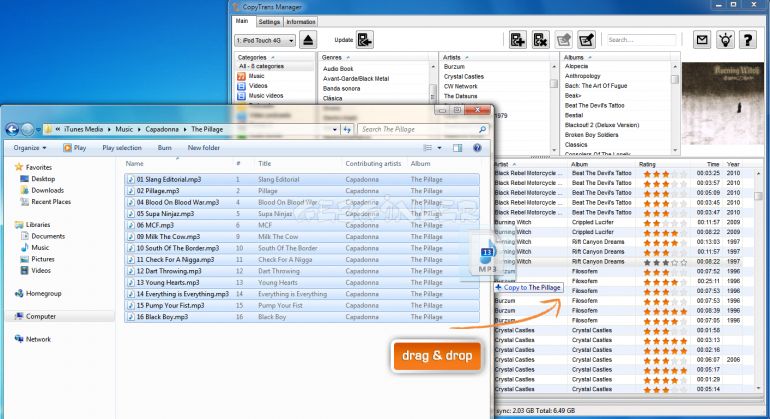Select Burzum in Artists list
Viewport: 770px width, 419px height.
pos(454,67)
